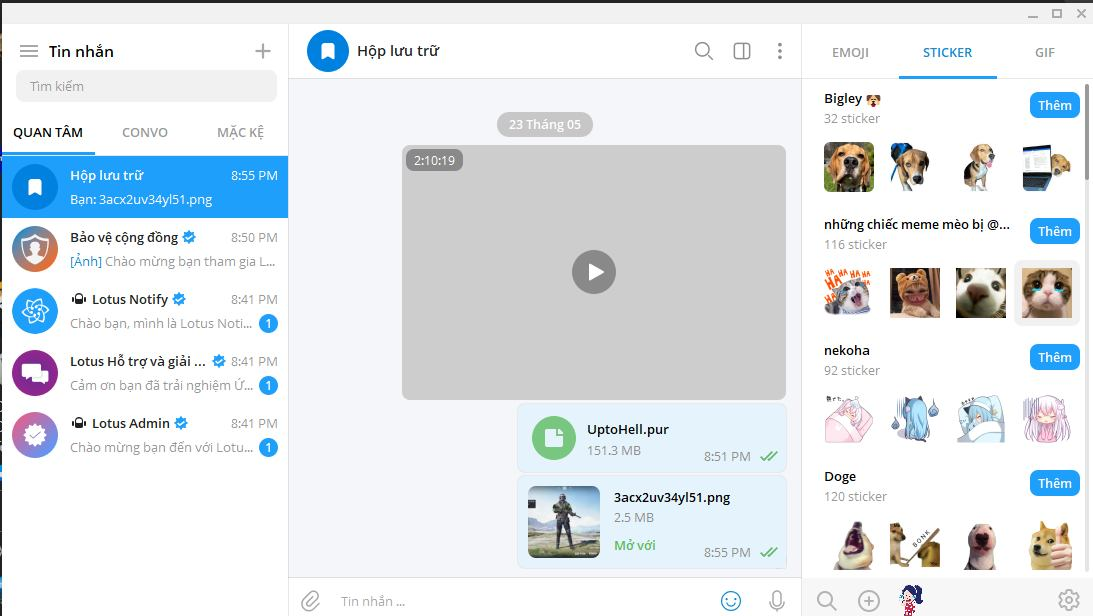This screenshot has height=616, width=1093.
Task: Record a voice message with the microphone
Action: click(x=777, y=601)
